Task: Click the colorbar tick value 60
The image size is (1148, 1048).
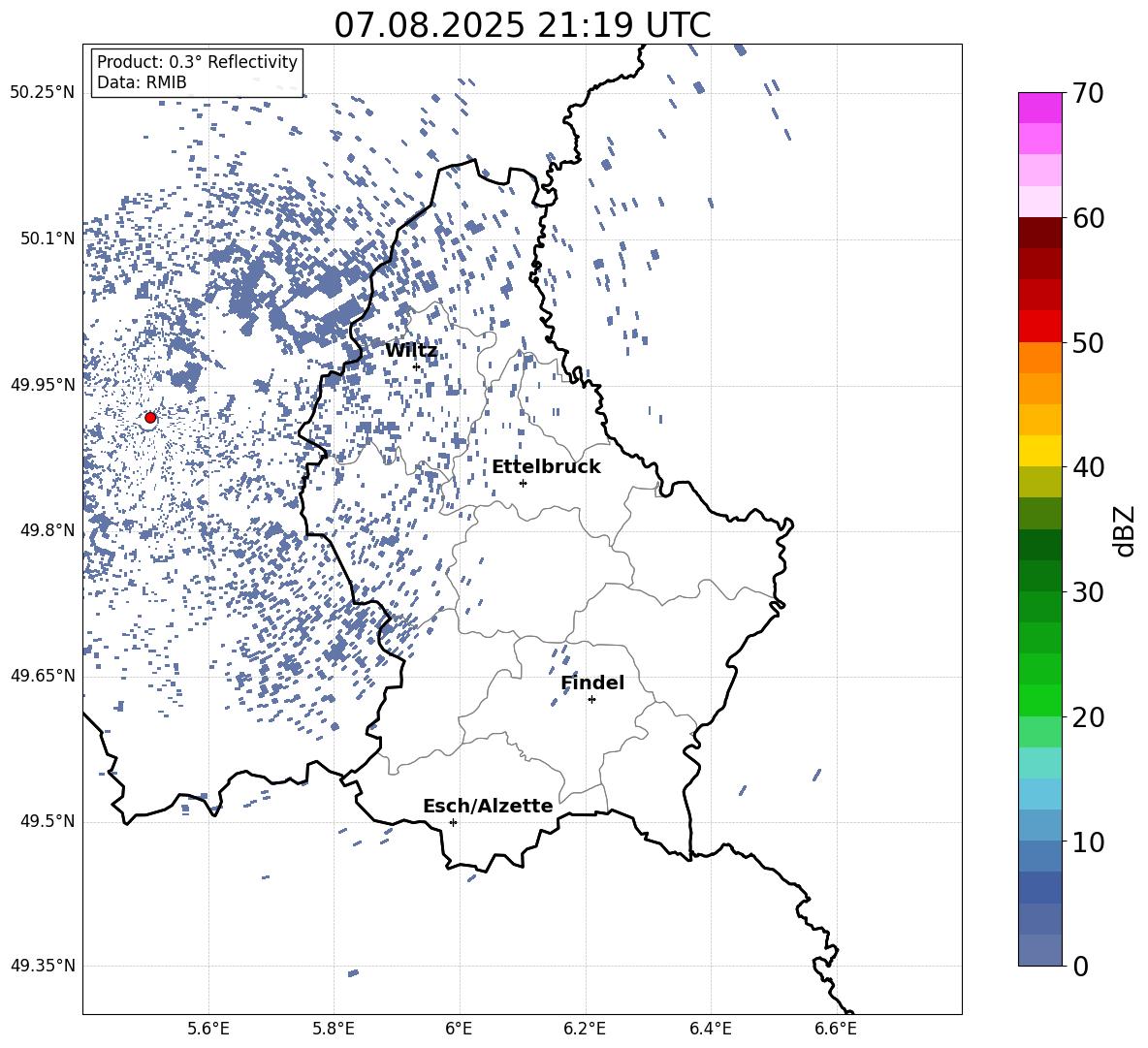Action: [1088, 218]
